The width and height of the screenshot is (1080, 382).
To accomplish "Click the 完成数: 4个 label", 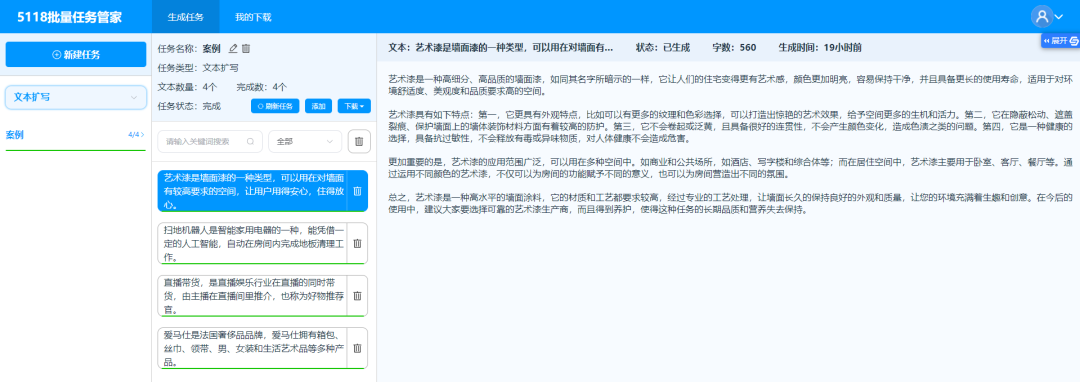I will [x=262, y=87].
